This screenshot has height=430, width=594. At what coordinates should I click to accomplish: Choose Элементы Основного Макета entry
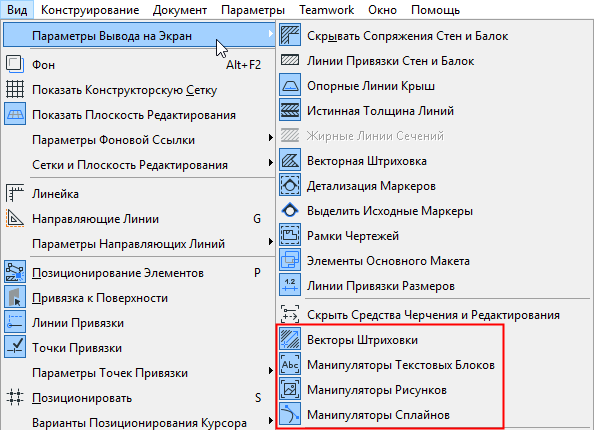click(x=434, y=261)
